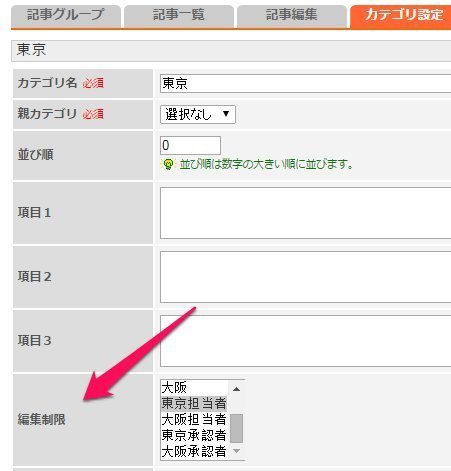This screenshot has height=471, width=451.
Task: Focus the 並び順 number field
Action: [190, 145]
